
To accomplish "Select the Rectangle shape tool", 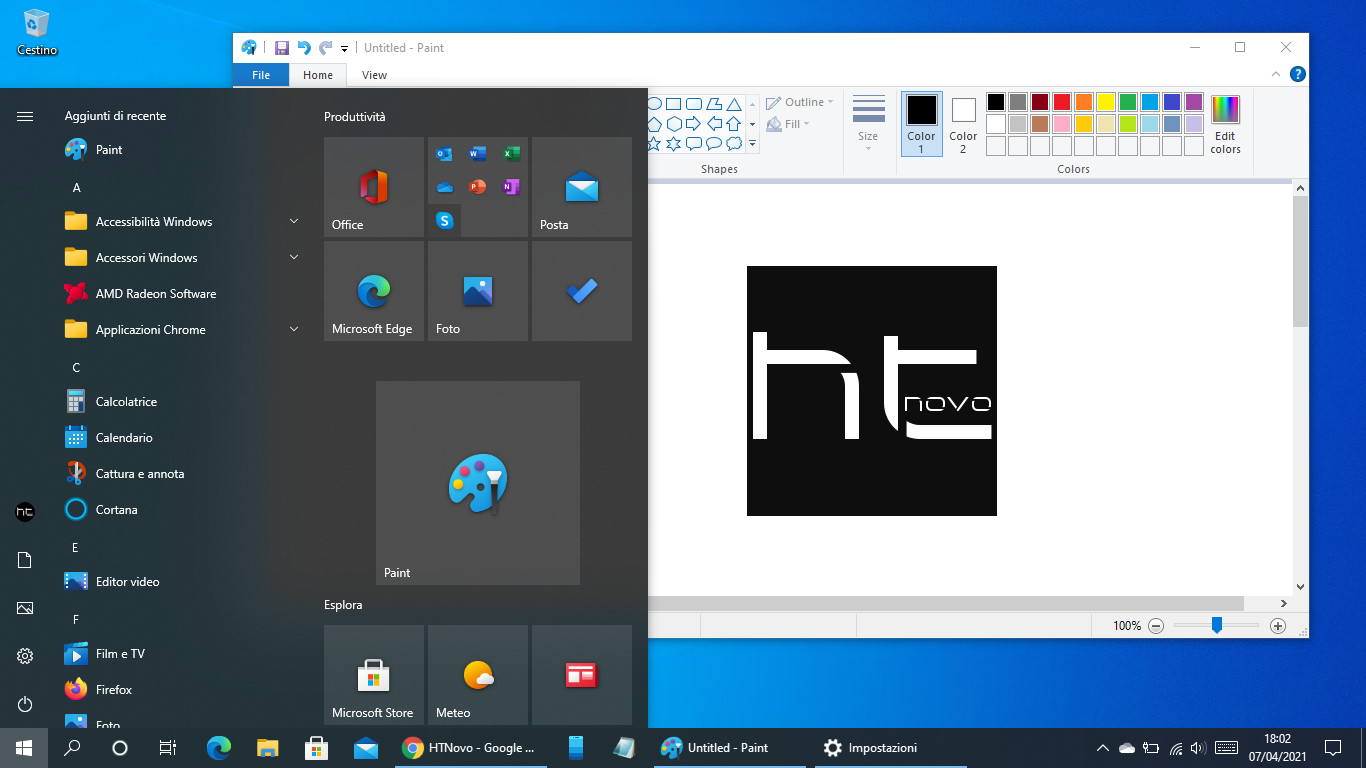I will tap(673, 103).
